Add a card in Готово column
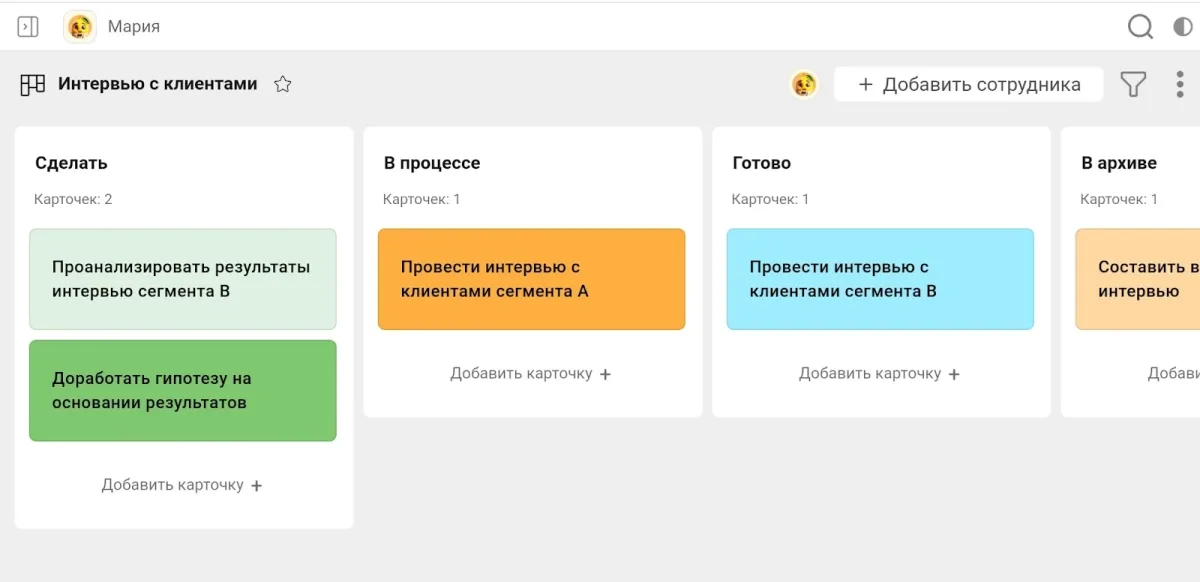 point(880,374)
